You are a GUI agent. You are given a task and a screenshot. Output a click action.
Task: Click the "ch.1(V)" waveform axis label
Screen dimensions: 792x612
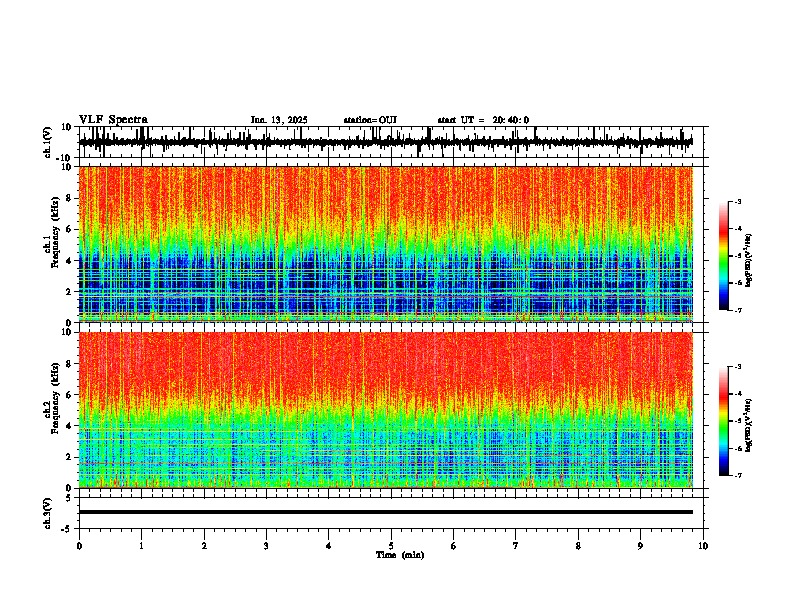48,142
